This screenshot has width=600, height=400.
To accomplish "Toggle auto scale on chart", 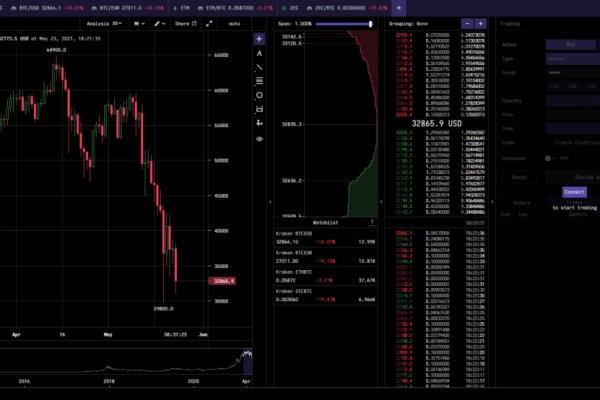I will tap(234, 22).
